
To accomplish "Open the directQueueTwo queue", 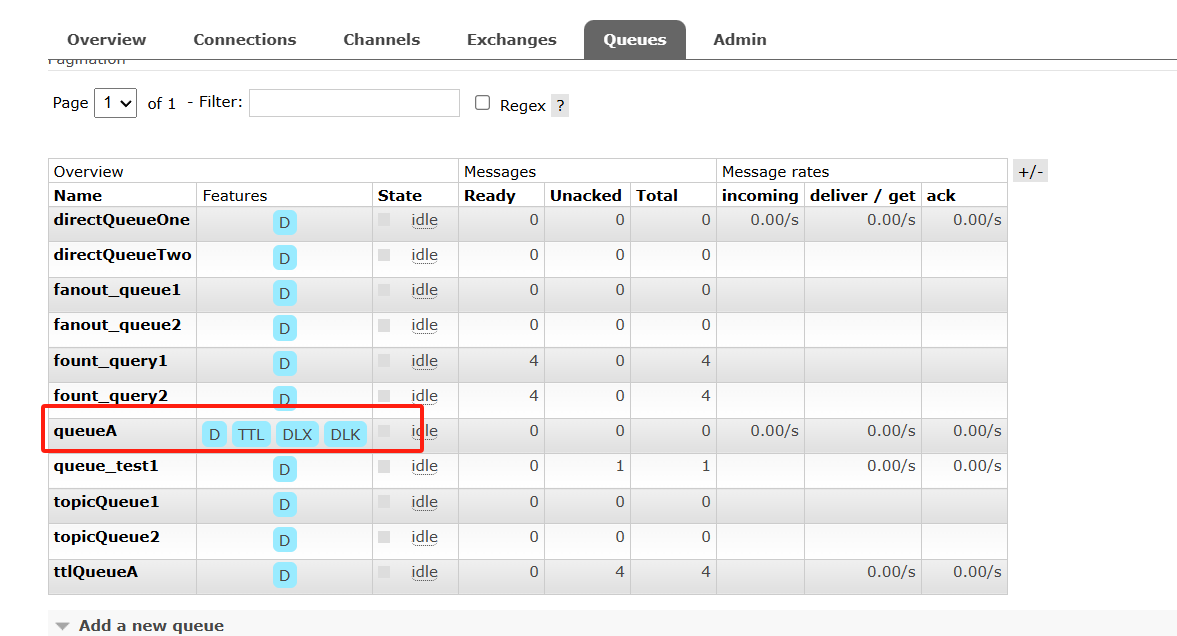I will [122, 255].
